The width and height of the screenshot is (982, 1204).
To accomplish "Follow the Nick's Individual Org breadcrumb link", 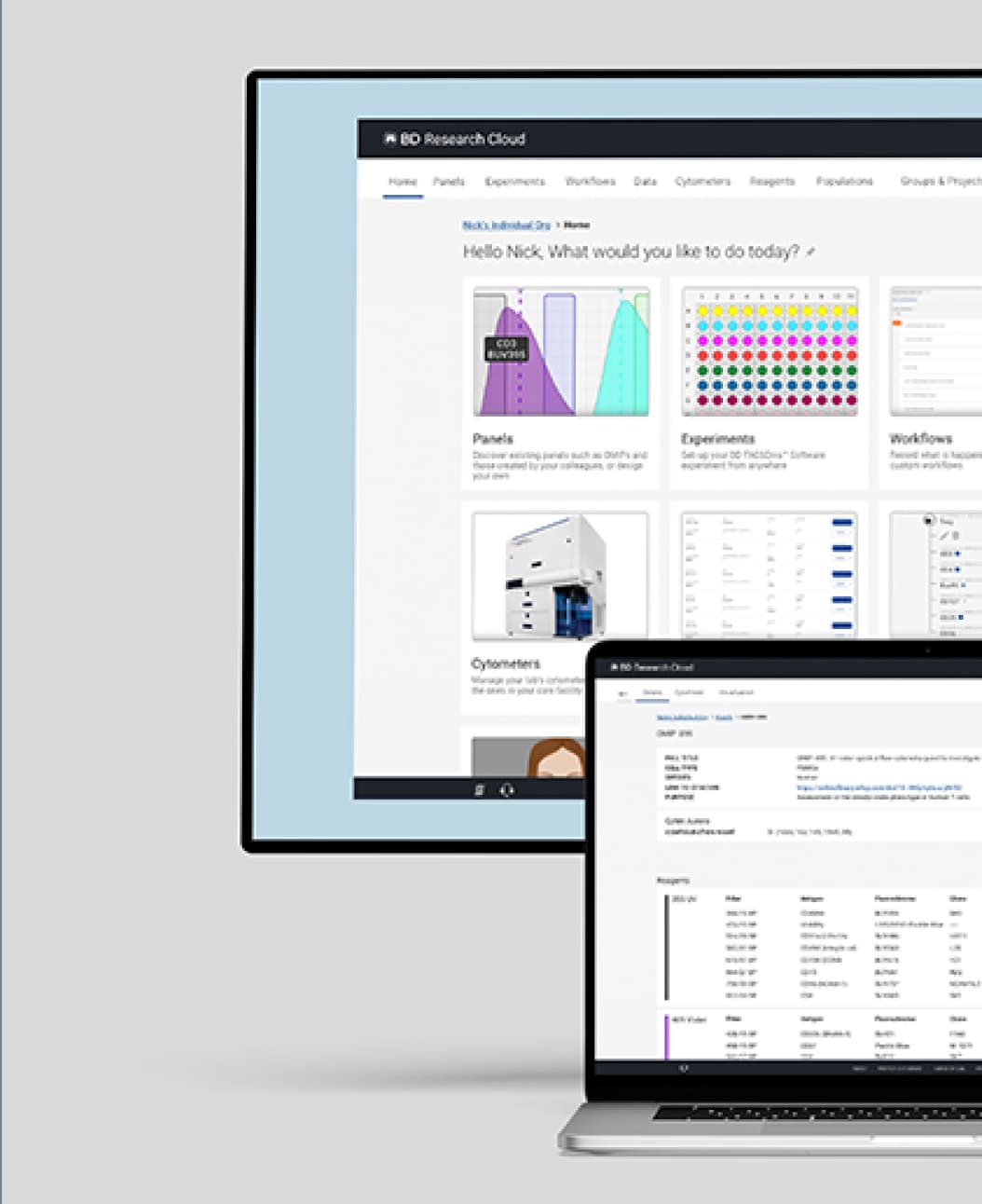I will pyautogui.click(x=506, y=226).
